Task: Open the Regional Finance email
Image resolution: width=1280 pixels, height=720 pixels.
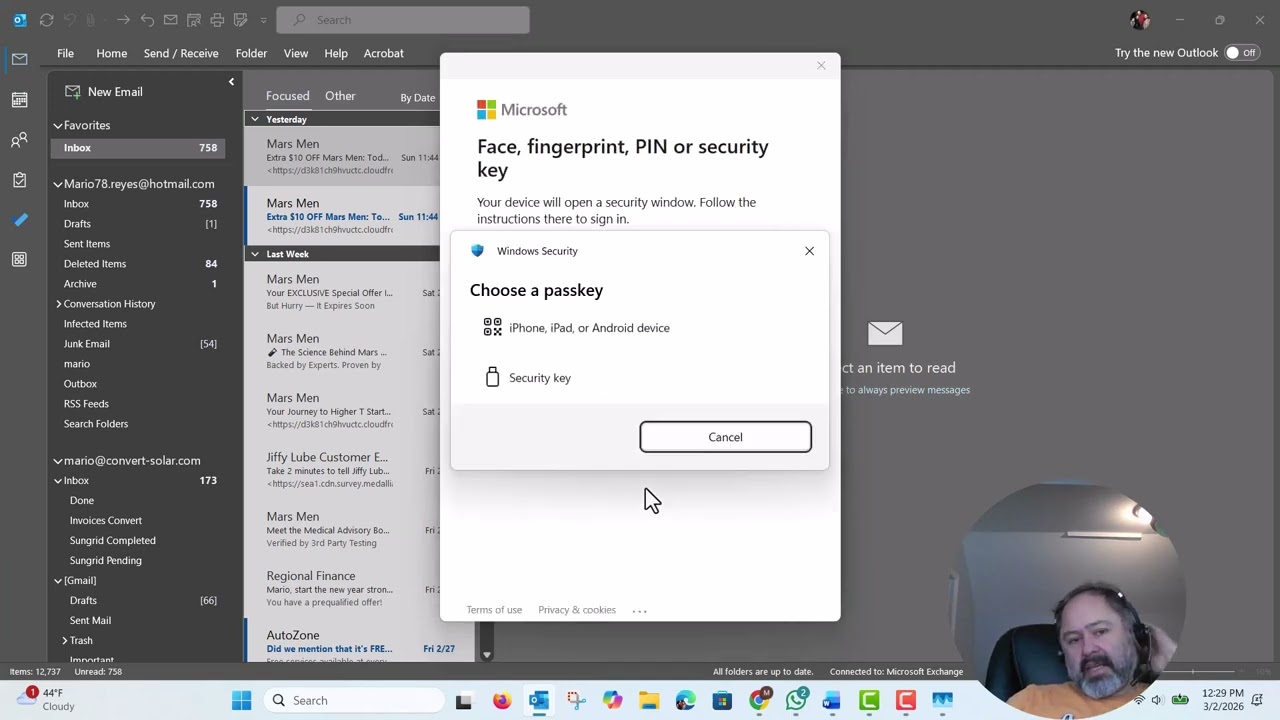Action: point(342,589)
